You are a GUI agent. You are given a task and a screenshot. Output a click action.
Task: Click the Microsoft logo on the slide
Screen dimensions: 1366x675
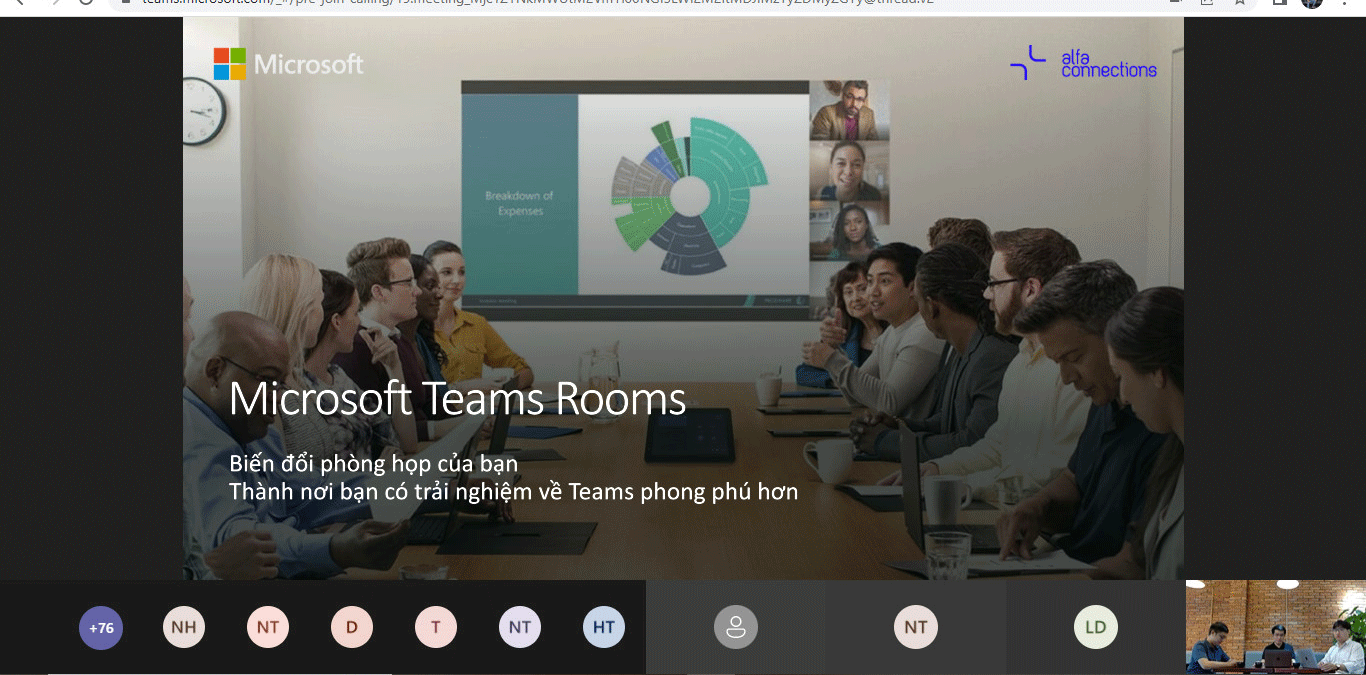289,64
